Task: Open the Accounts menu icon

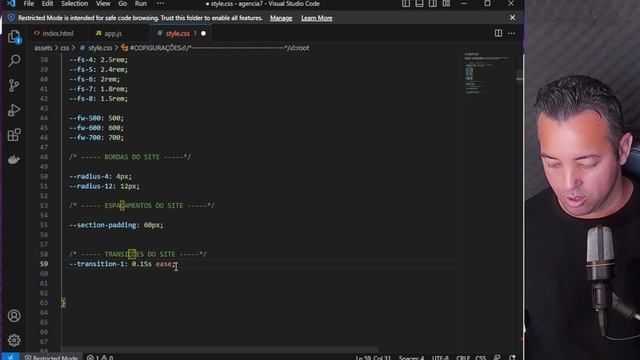Action: coord(14,316)
